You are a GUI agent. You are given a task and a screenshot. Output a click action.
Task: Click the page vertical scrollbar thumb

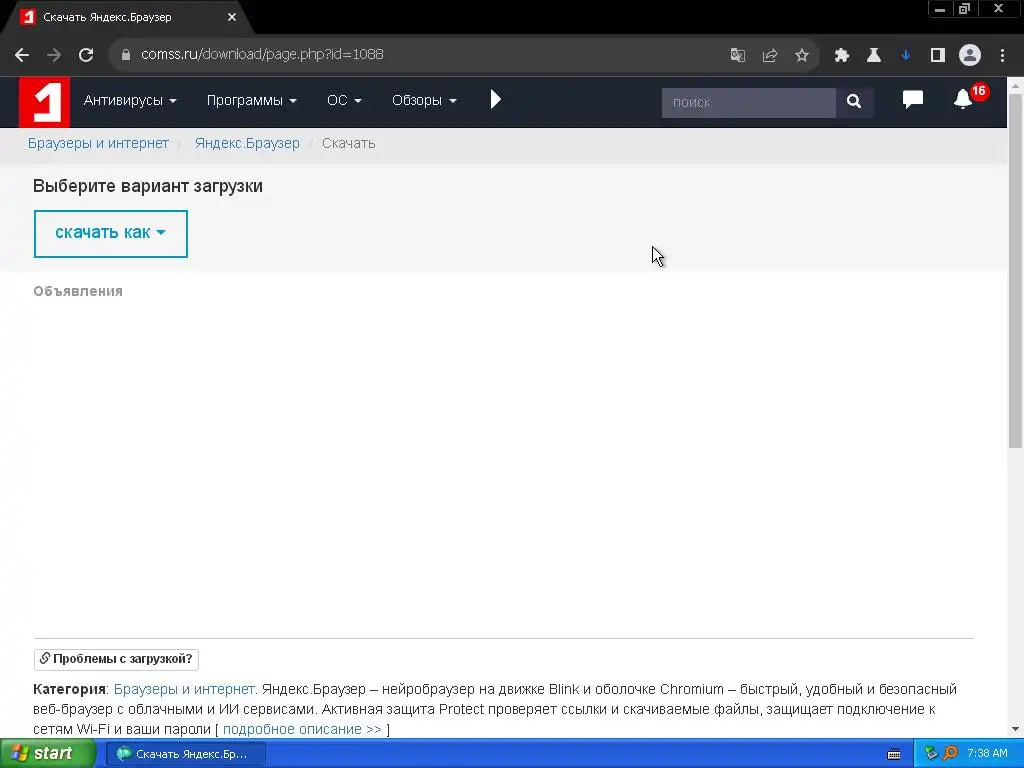1016,270
